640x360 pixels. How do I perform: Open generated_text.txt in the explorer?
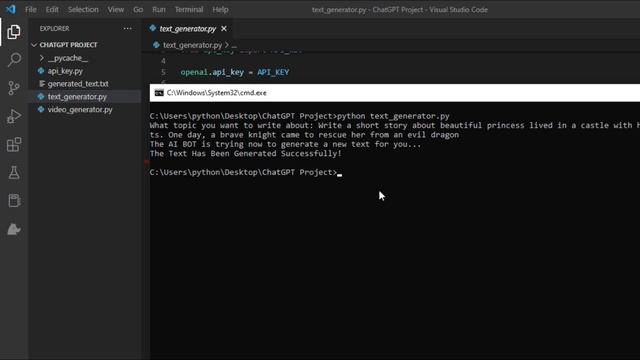coord(78,84)
